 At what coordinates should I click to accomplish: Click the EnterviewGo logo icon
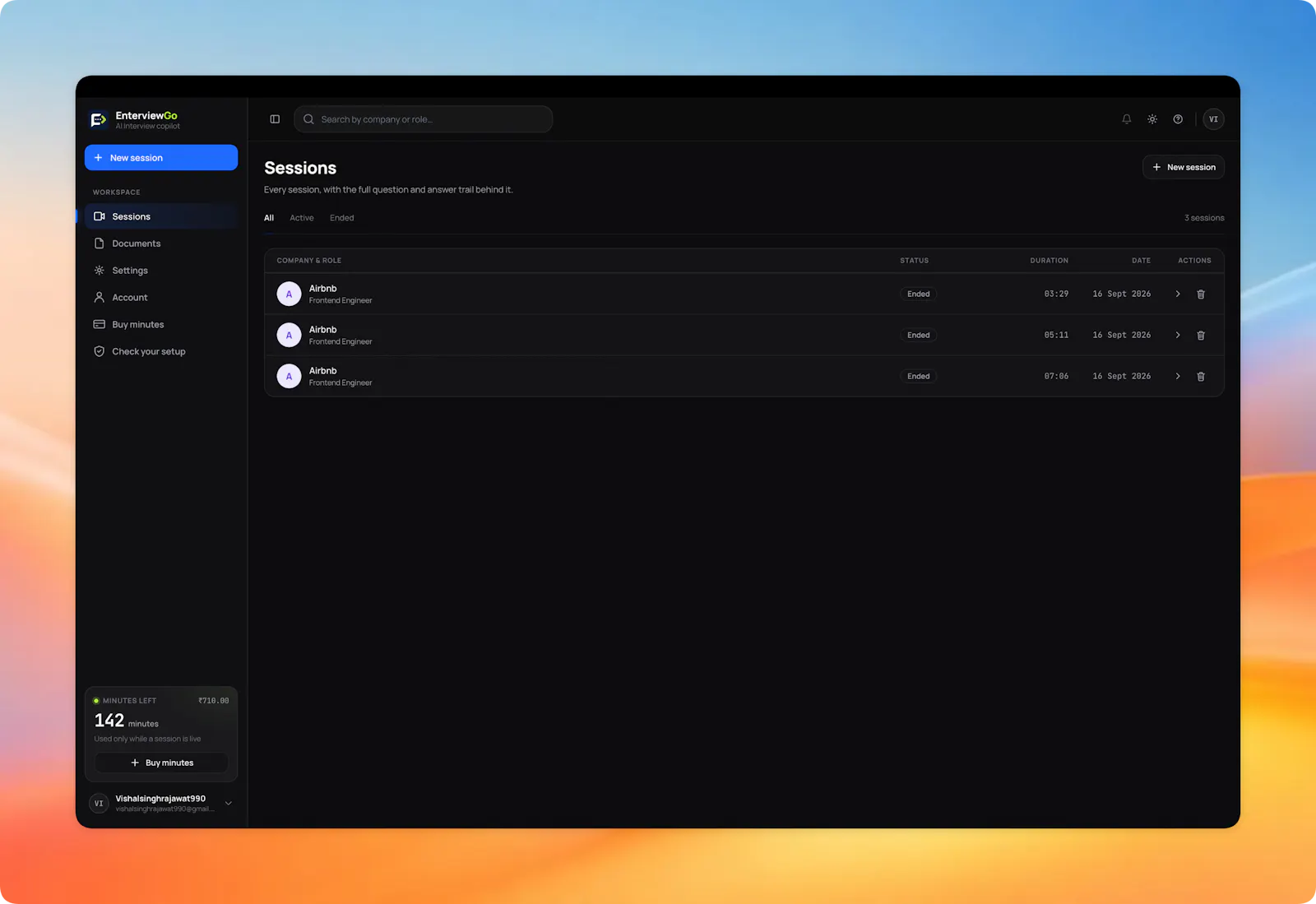[98, 120]
